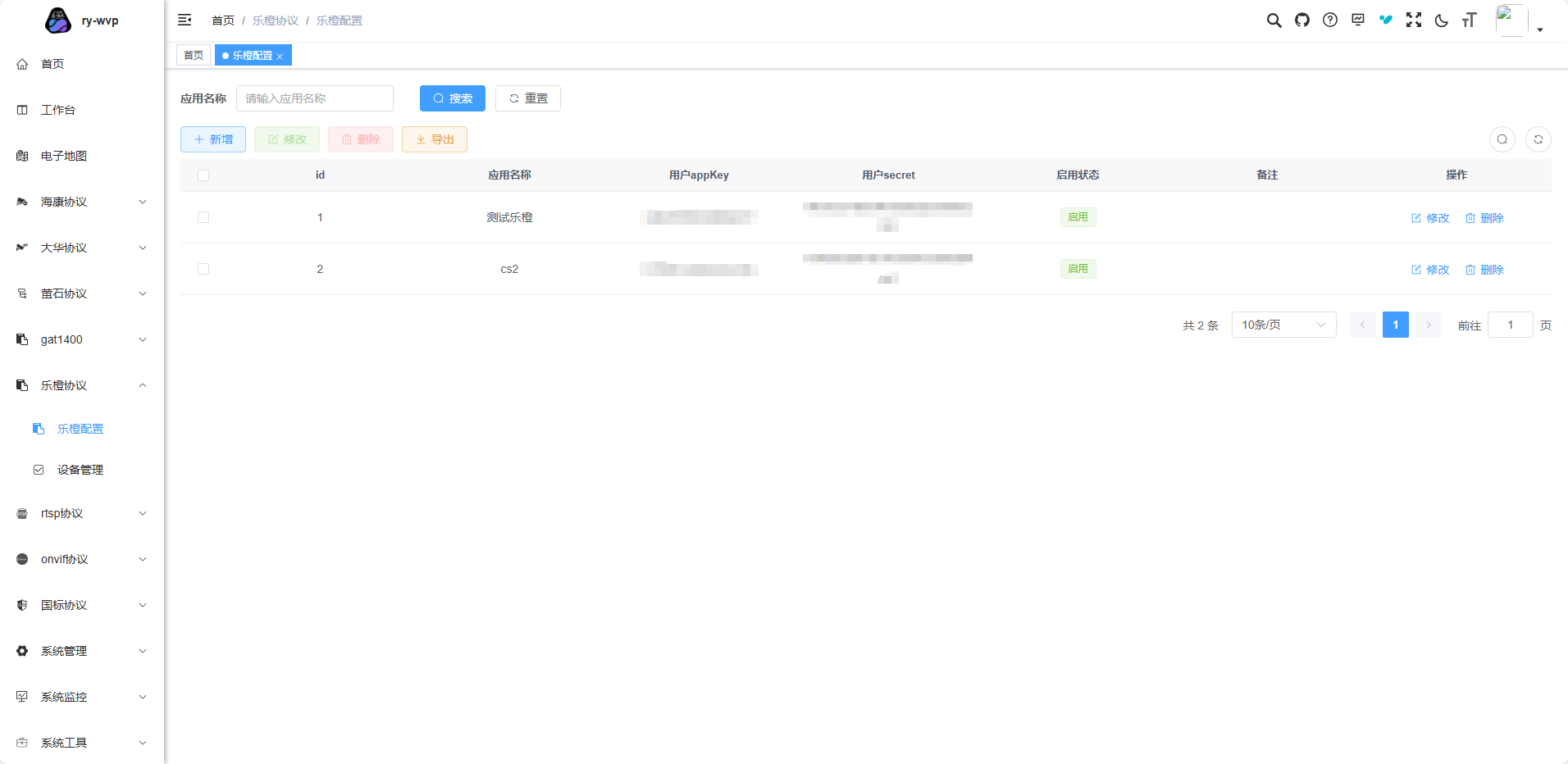Click the table refresh round icon
Screen dimensions: 1568x764
coord(1538,139)
